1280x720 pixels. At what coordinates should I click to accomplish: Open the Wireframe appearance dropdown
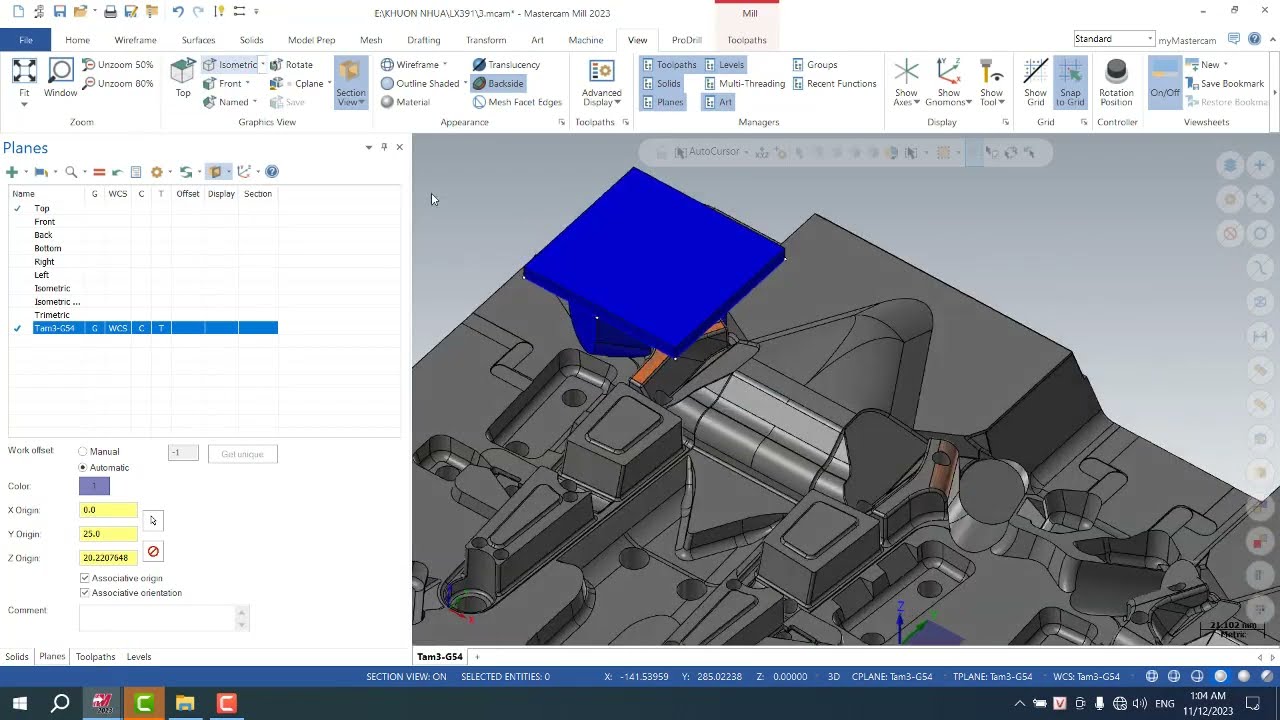pyautogui.click(x=445, y=65)
